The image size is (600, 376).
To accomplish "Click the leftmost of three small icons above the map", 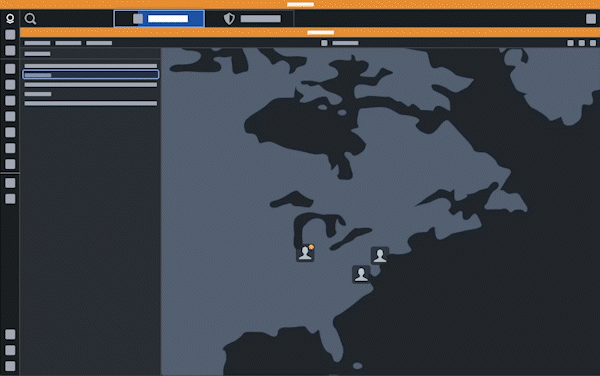I will tap(570, 43).
